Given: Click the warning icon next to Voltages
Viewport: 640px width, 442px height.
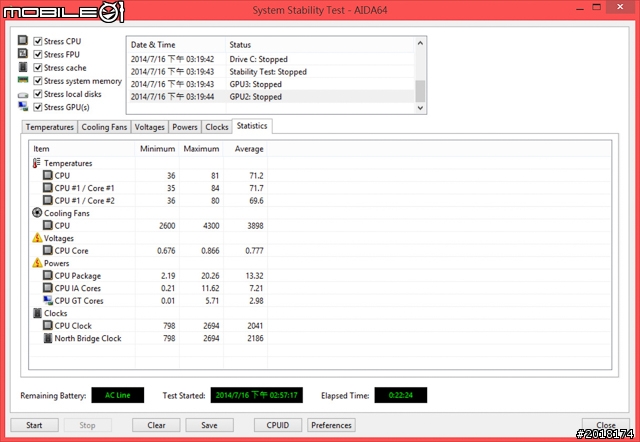Looking at the screenshot, I should [x=37, y=238].
